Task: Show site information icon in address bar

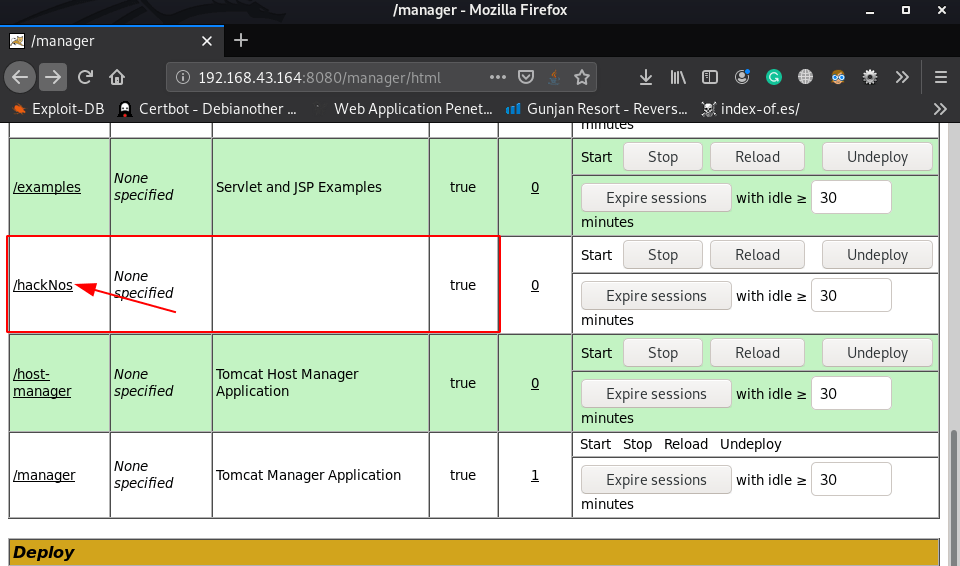Action: (x=182, y=77)
